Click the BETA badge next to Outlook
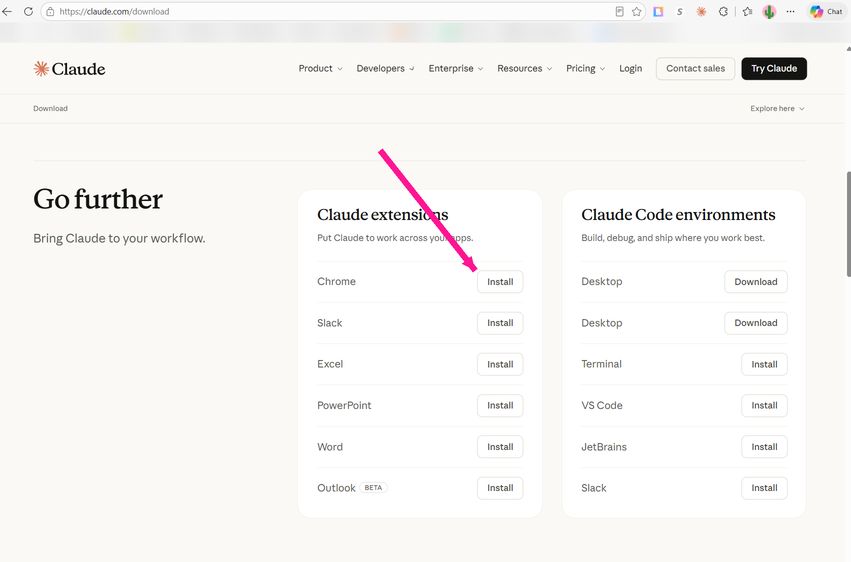This screenshot has width=851, height=562. [373, 488]
